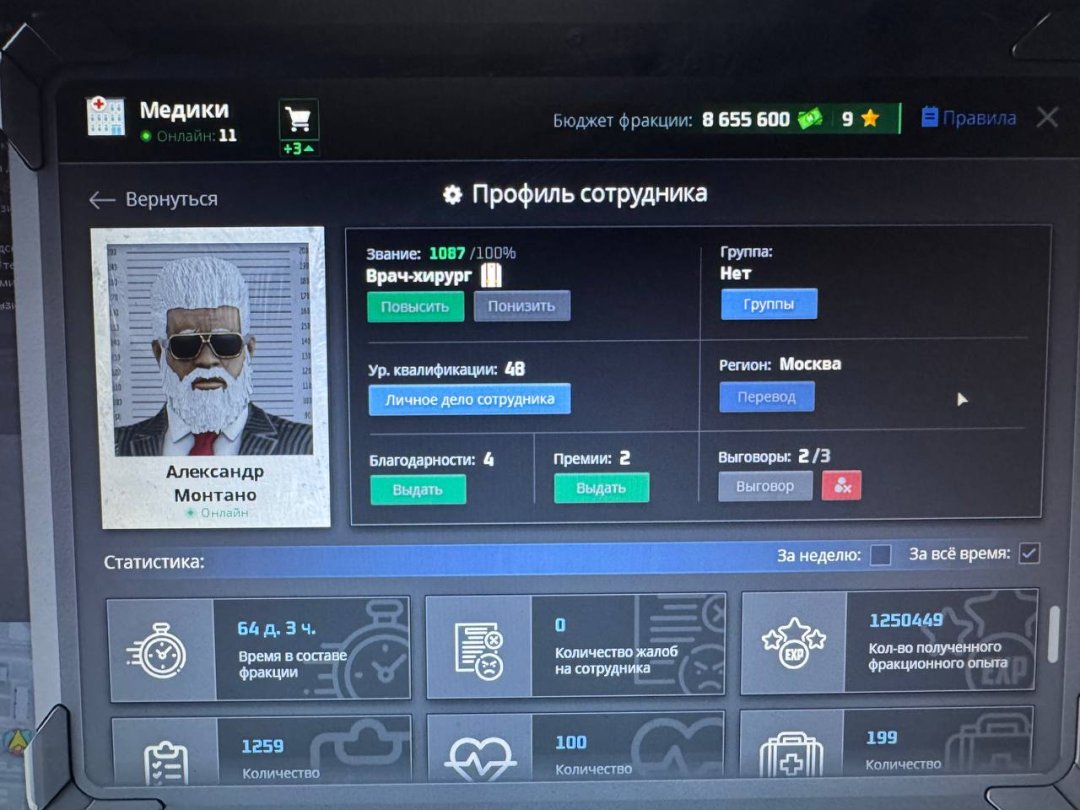The width and height of the screenshot is (1080, 810).
Task: Open the Правила rules link
Action: (968, 118)
